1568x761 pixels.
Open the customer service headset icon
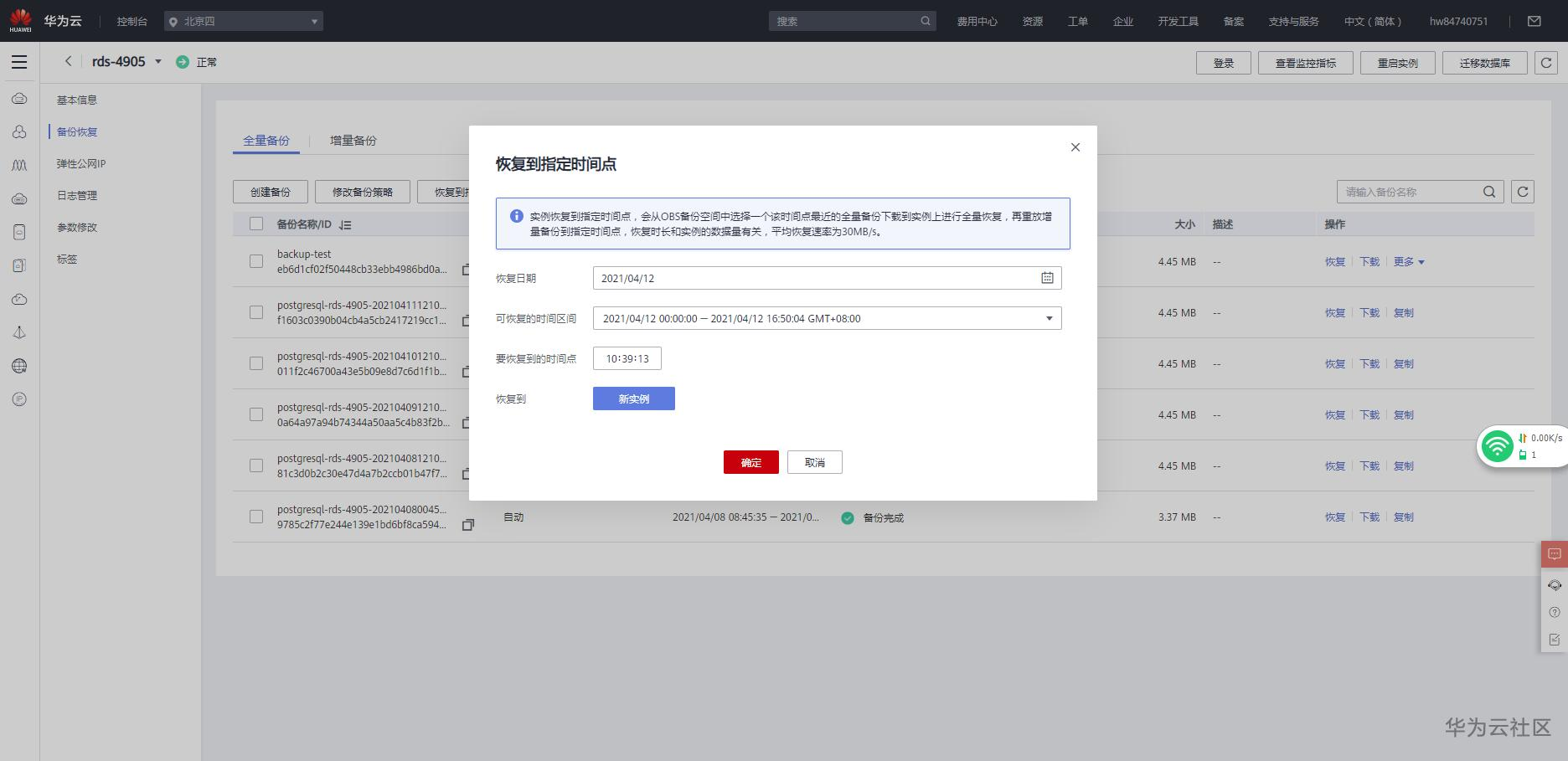pos(1555,585)
